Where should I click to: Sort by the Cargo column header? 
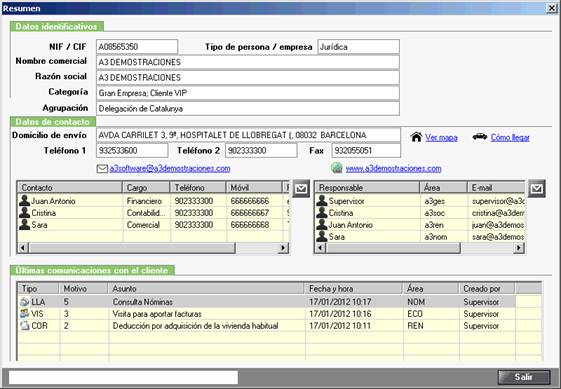147,188
